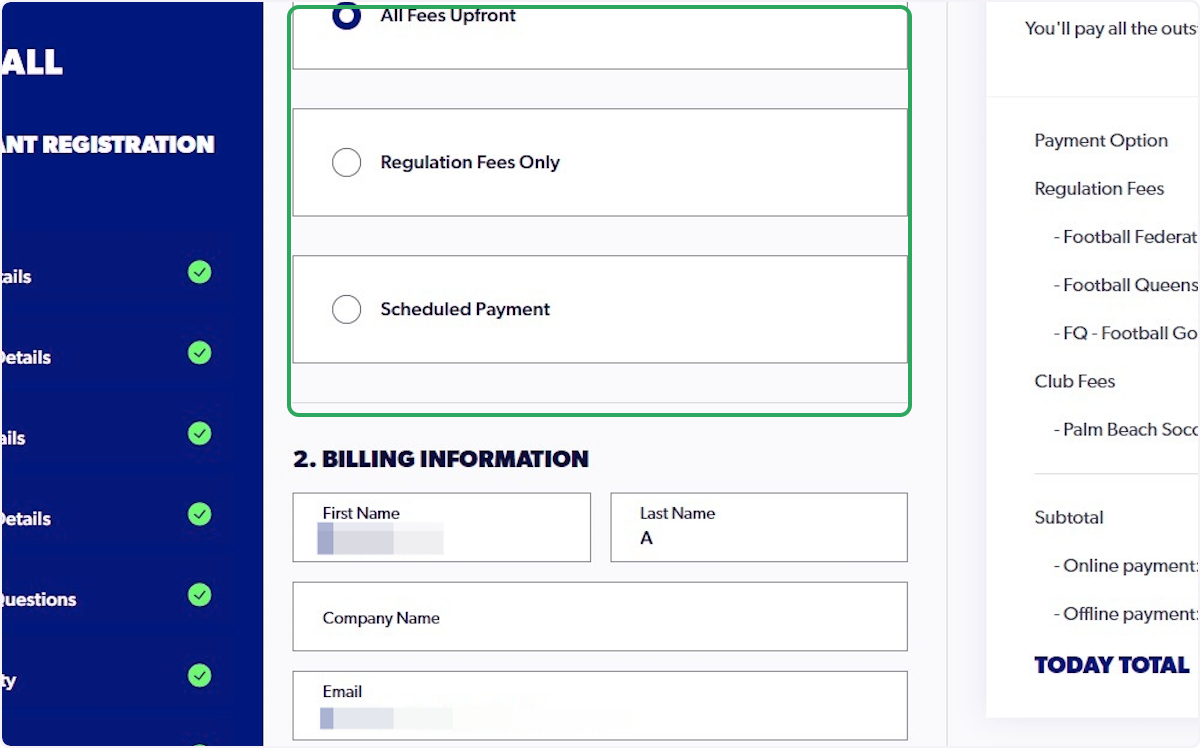Screen dimensions: 1200x748
Task: Click the Payment Option line in order summary
Action: coord(1101,140)
